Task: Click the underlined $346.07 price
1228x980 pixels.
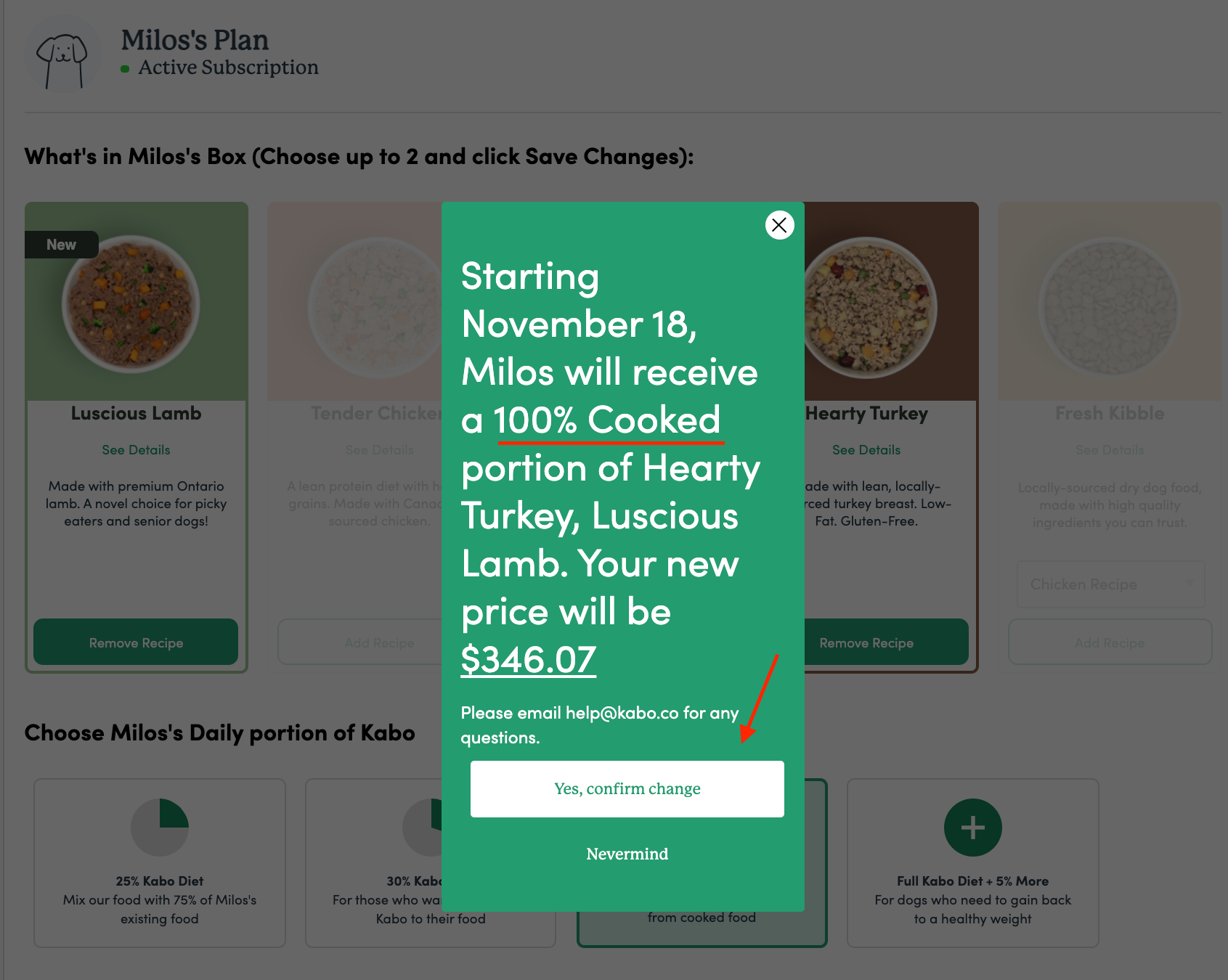Action: coord(528,660)
